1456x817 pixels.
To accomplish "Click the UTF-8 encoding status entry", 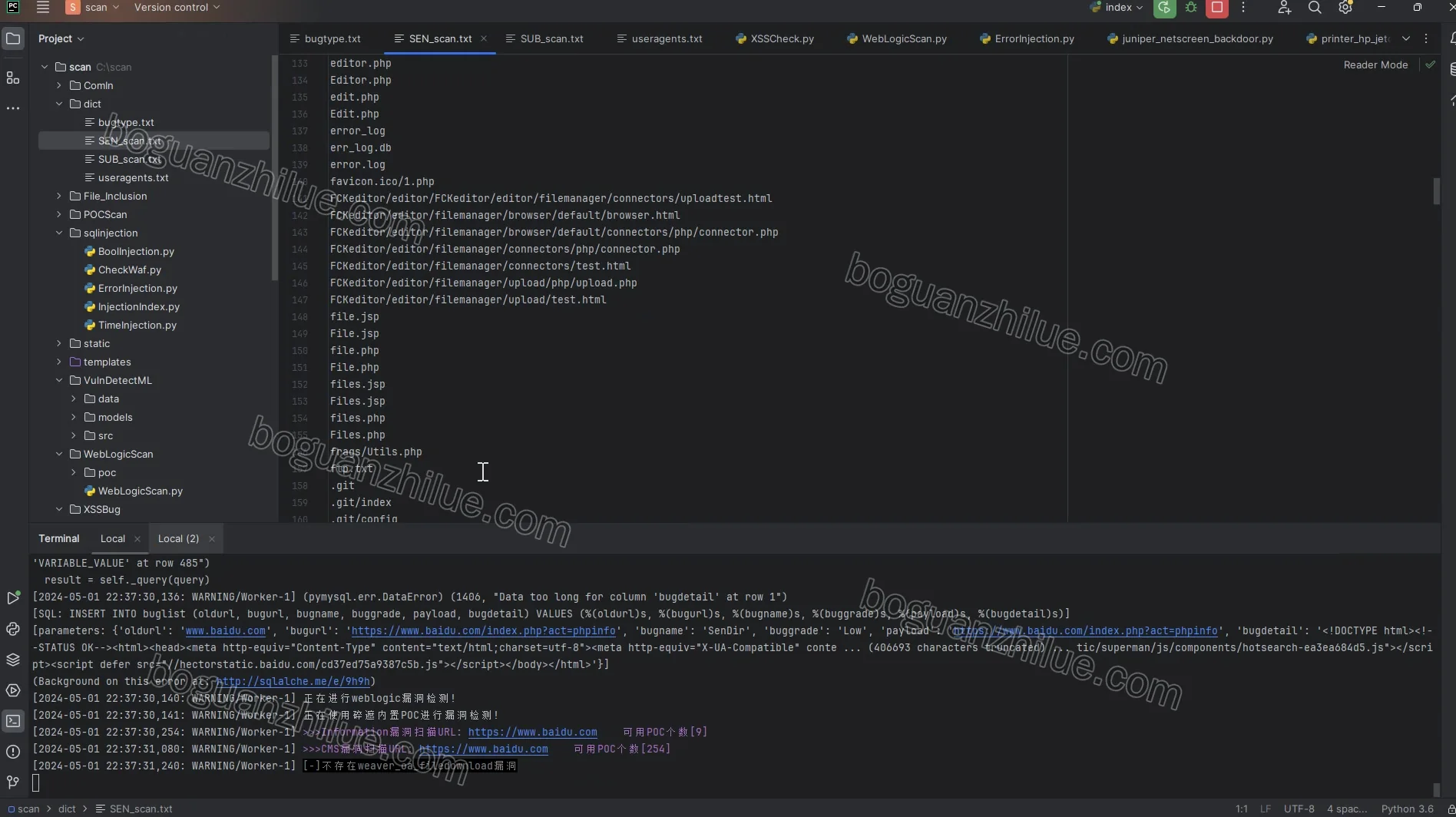I will point(1299,809).
